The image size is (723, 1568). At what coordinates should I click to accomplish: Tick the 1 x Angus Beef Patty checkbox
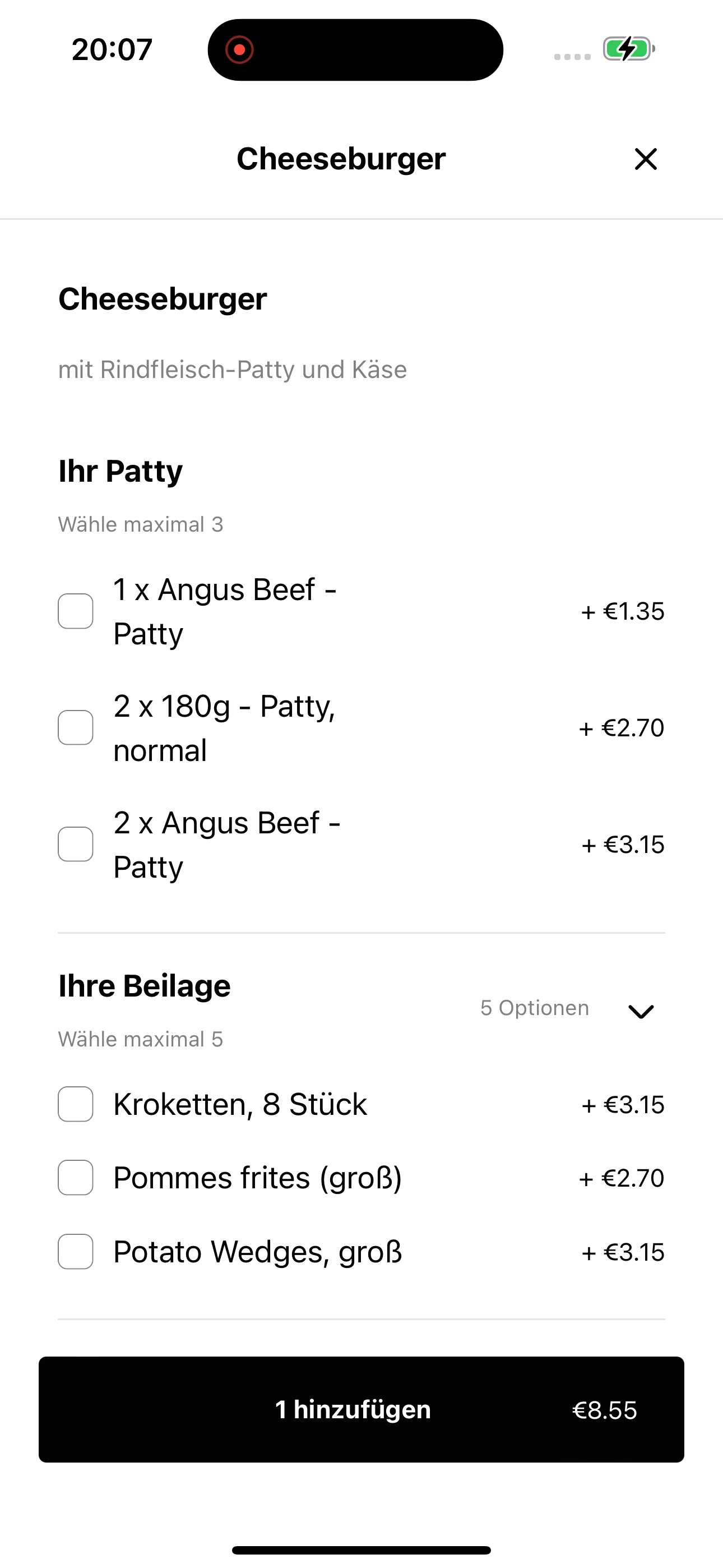(x=76, y=611)
